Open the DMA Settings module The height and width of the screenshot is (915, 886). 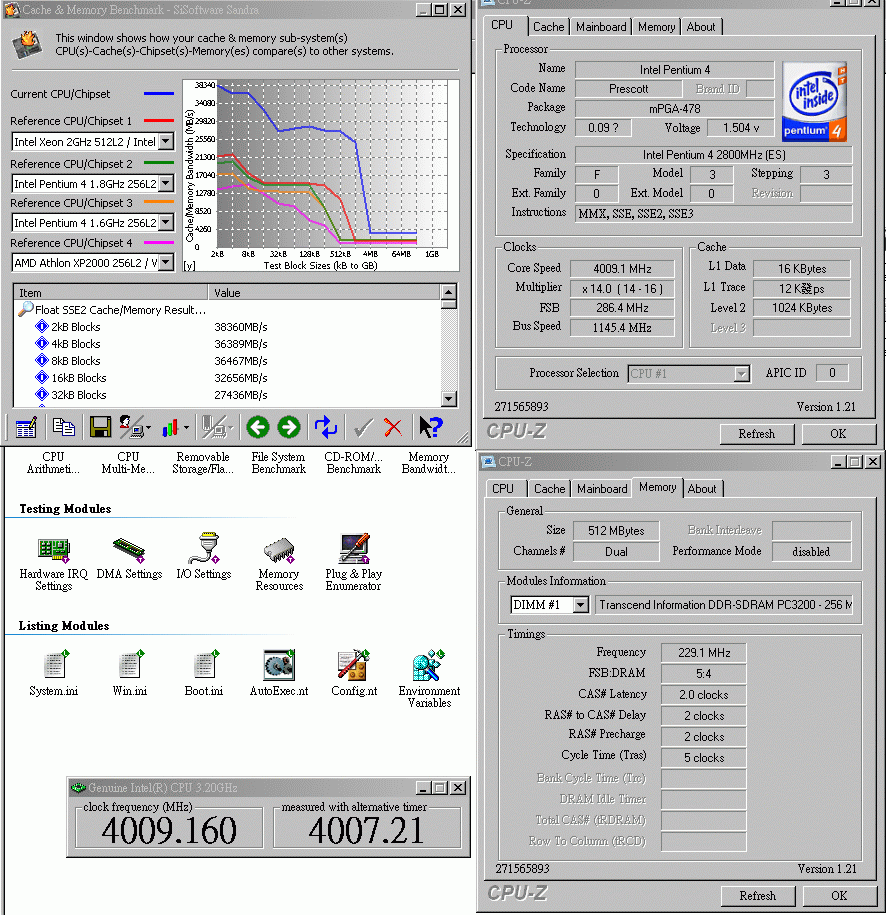129,559
